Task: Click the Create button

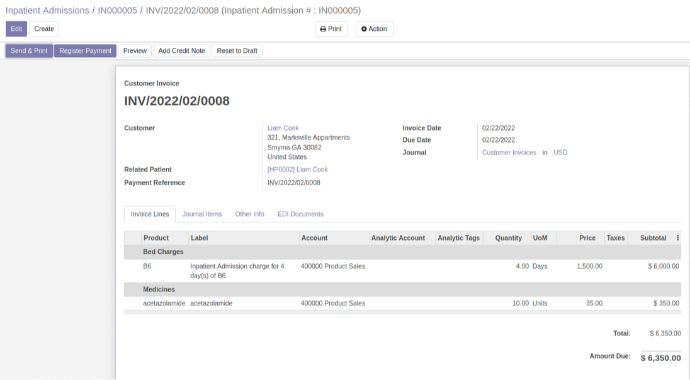Action: (44, 29)
